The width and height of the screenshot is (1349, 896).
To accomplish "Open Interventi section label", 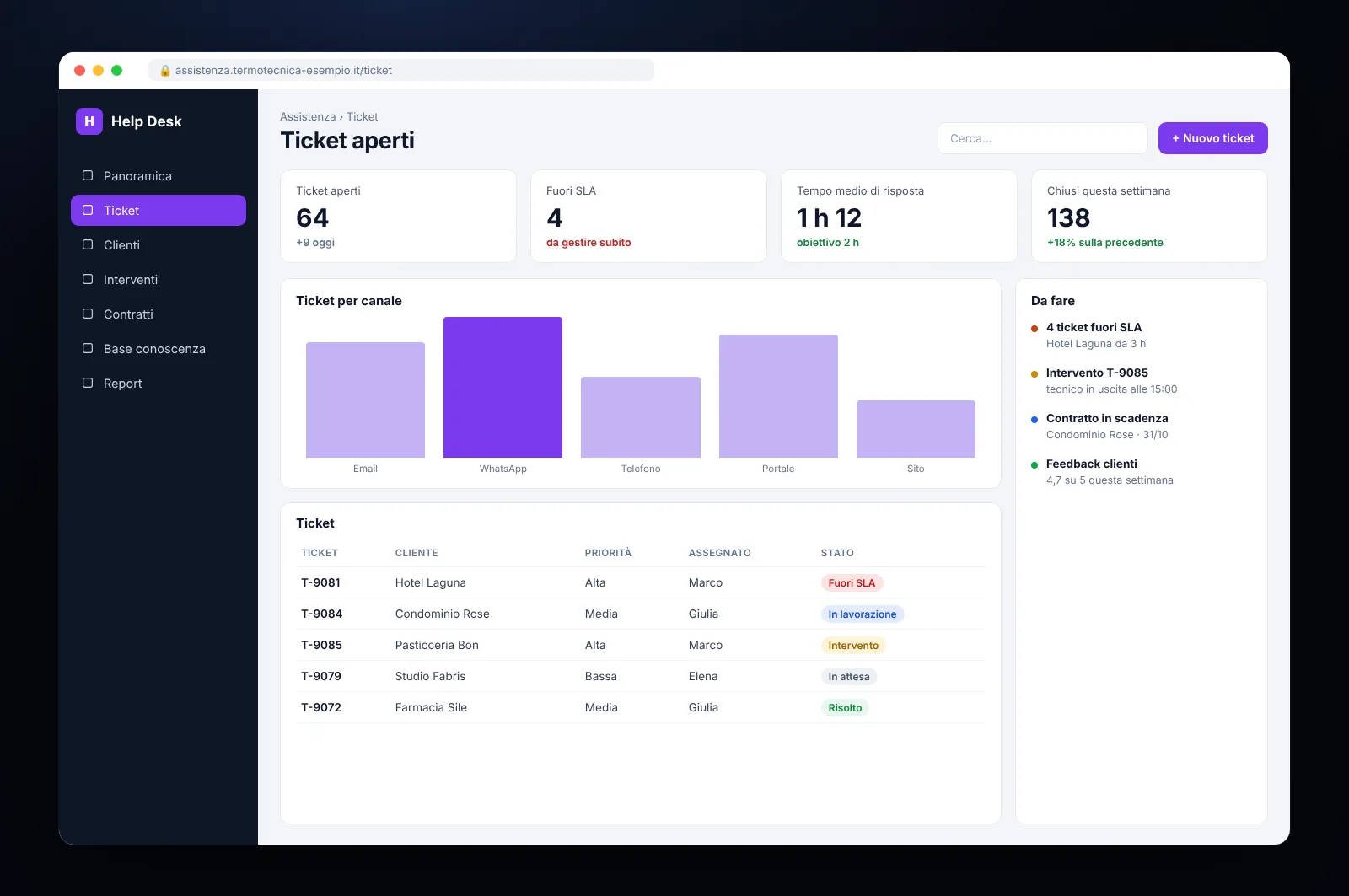I will pos(131,280).
